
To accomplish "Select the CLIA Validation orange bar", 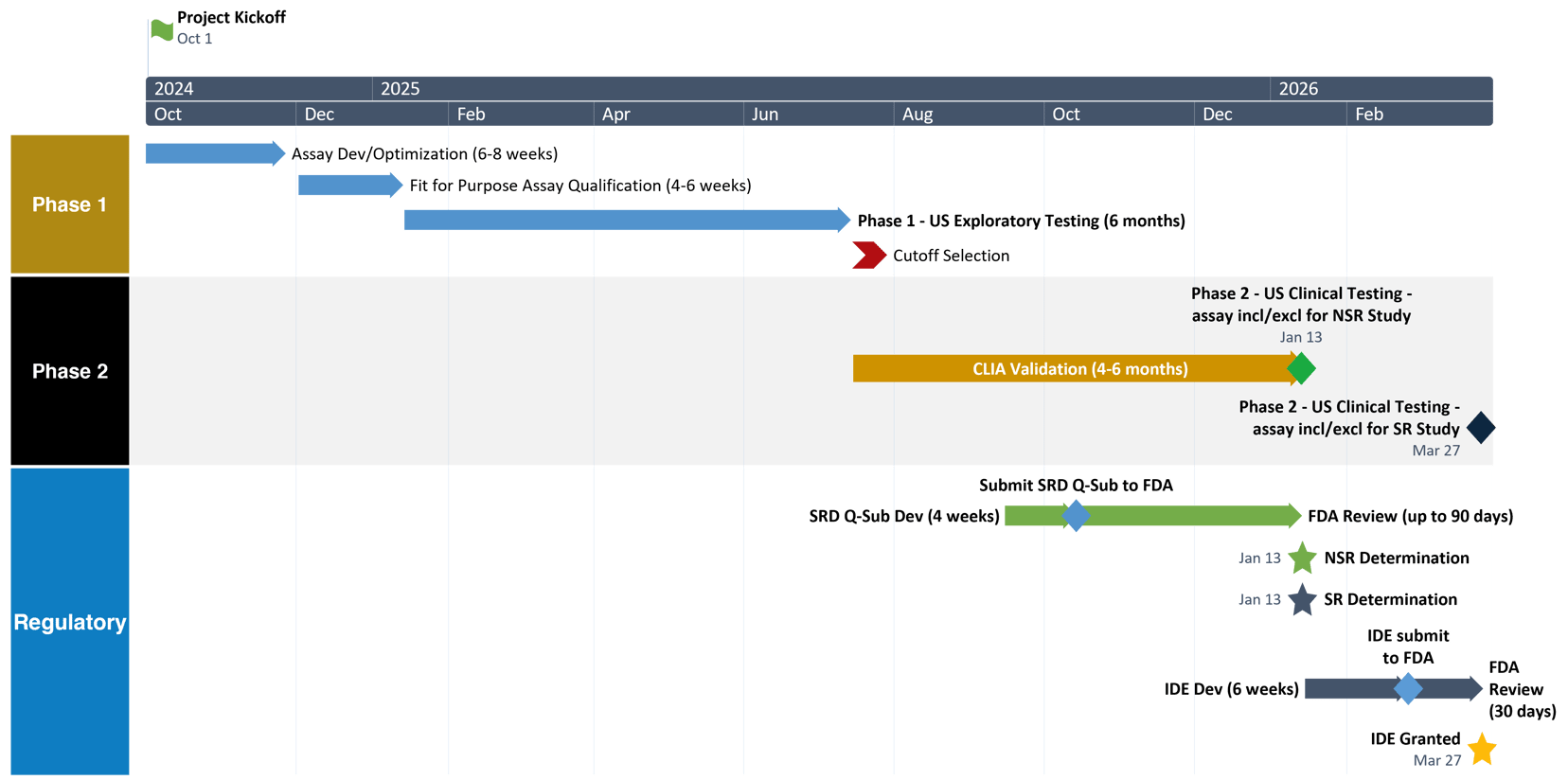I will [1070, 369].
